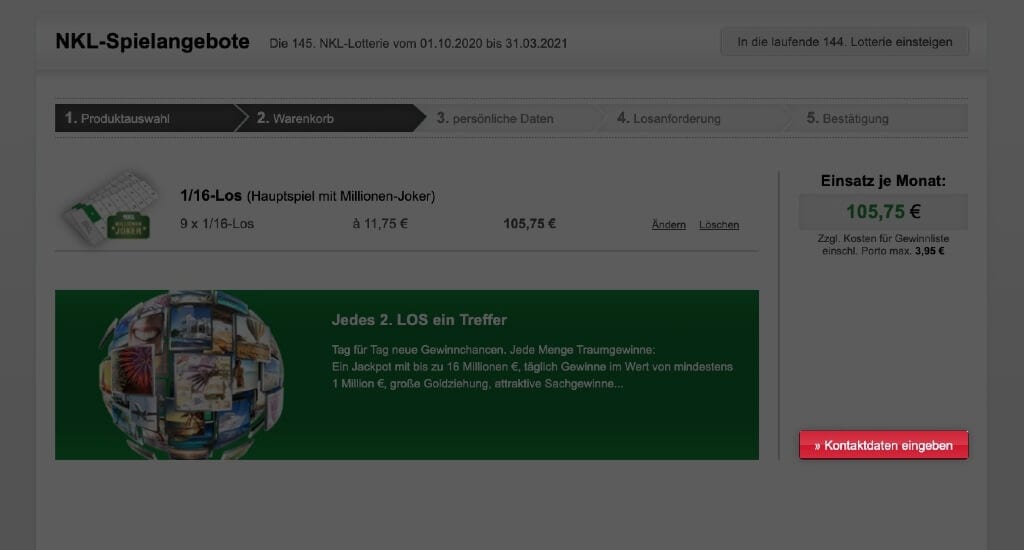This screenshot has width=1024, height=550.
Task: Click the 'Jedes 2. LOS ein Treffer' heading
Action: pyautogui.click(x=419, y=320)
